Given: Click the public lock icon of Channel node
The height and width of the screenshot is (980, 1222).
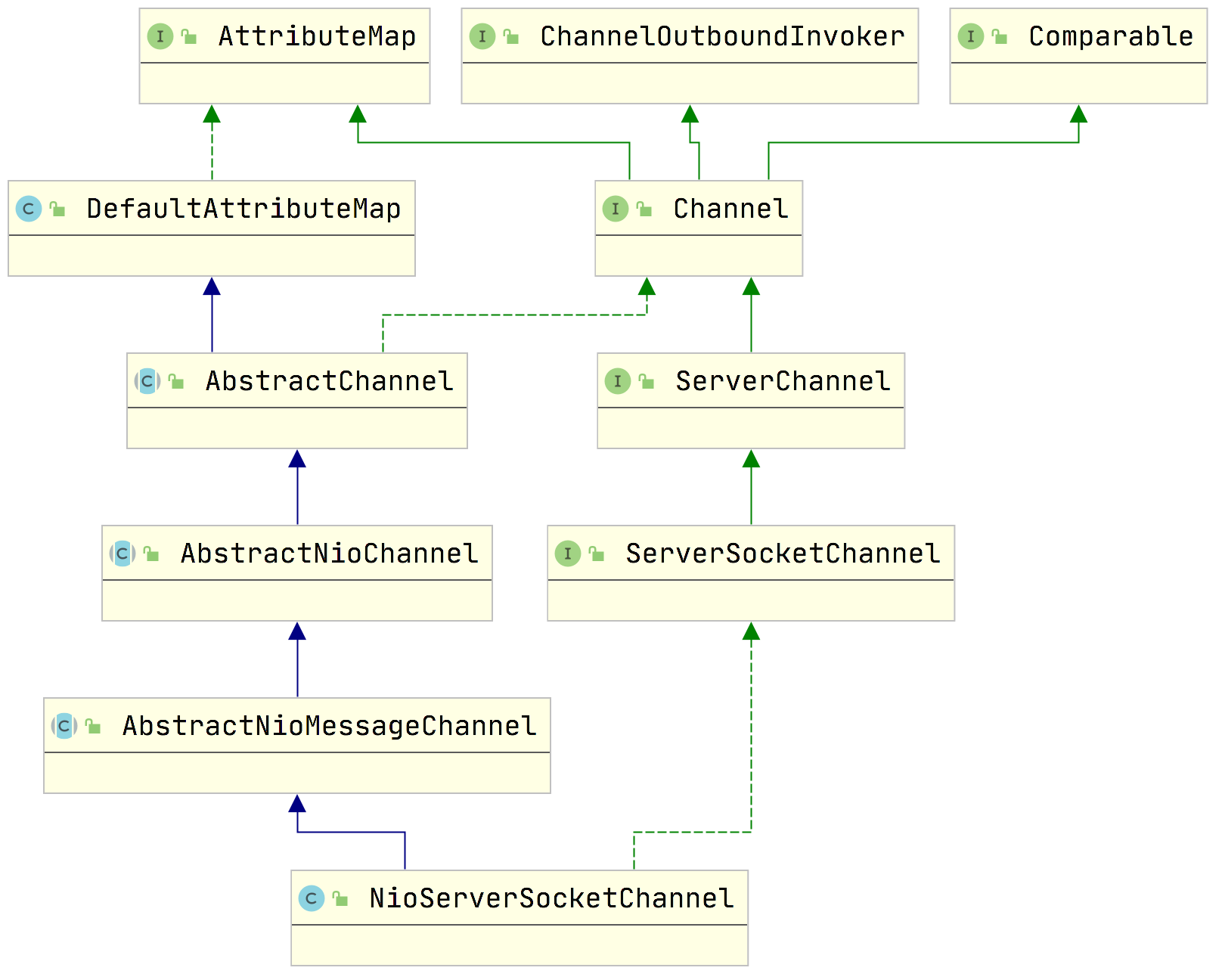Looking at the screenshot, I should click(644, 209).
